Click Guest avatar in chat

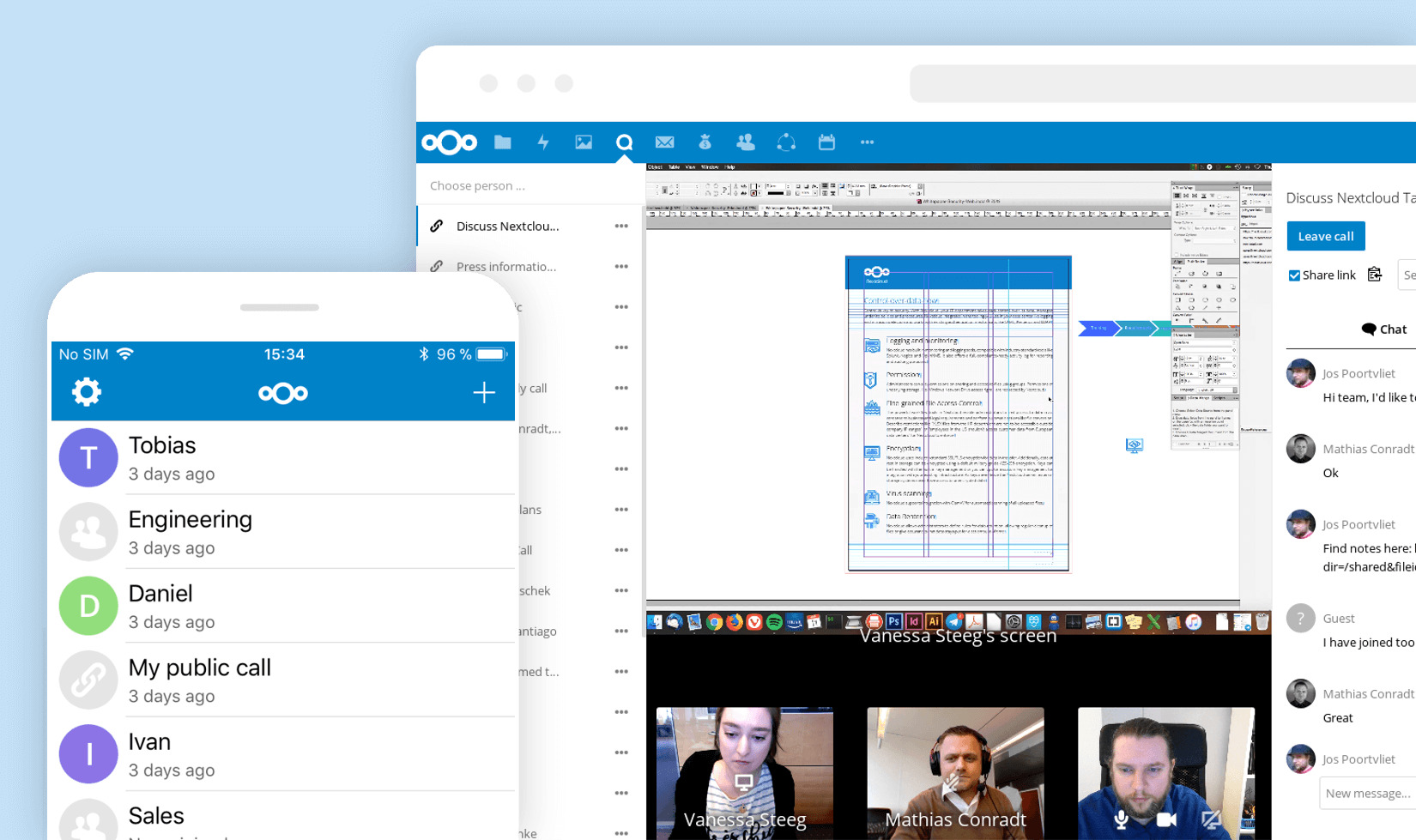coord(1301,618)
